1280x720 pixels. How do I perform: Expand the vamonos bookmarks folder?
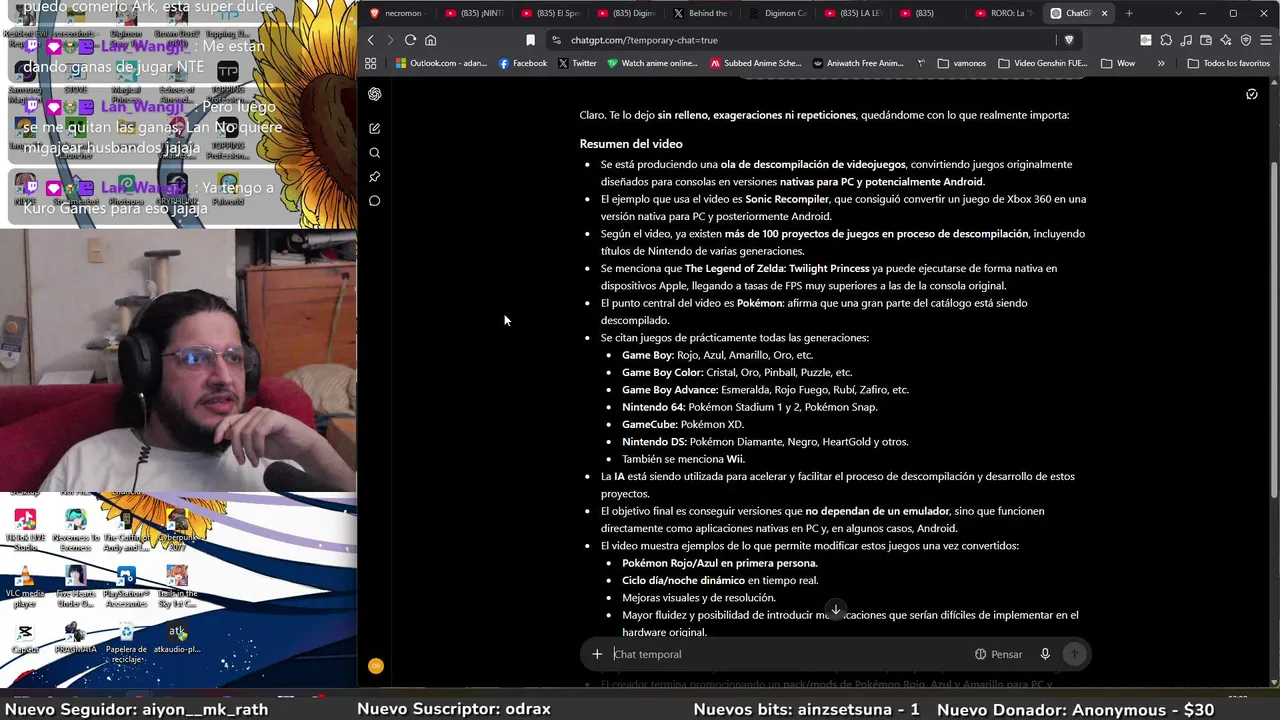[x=962, y=63]
